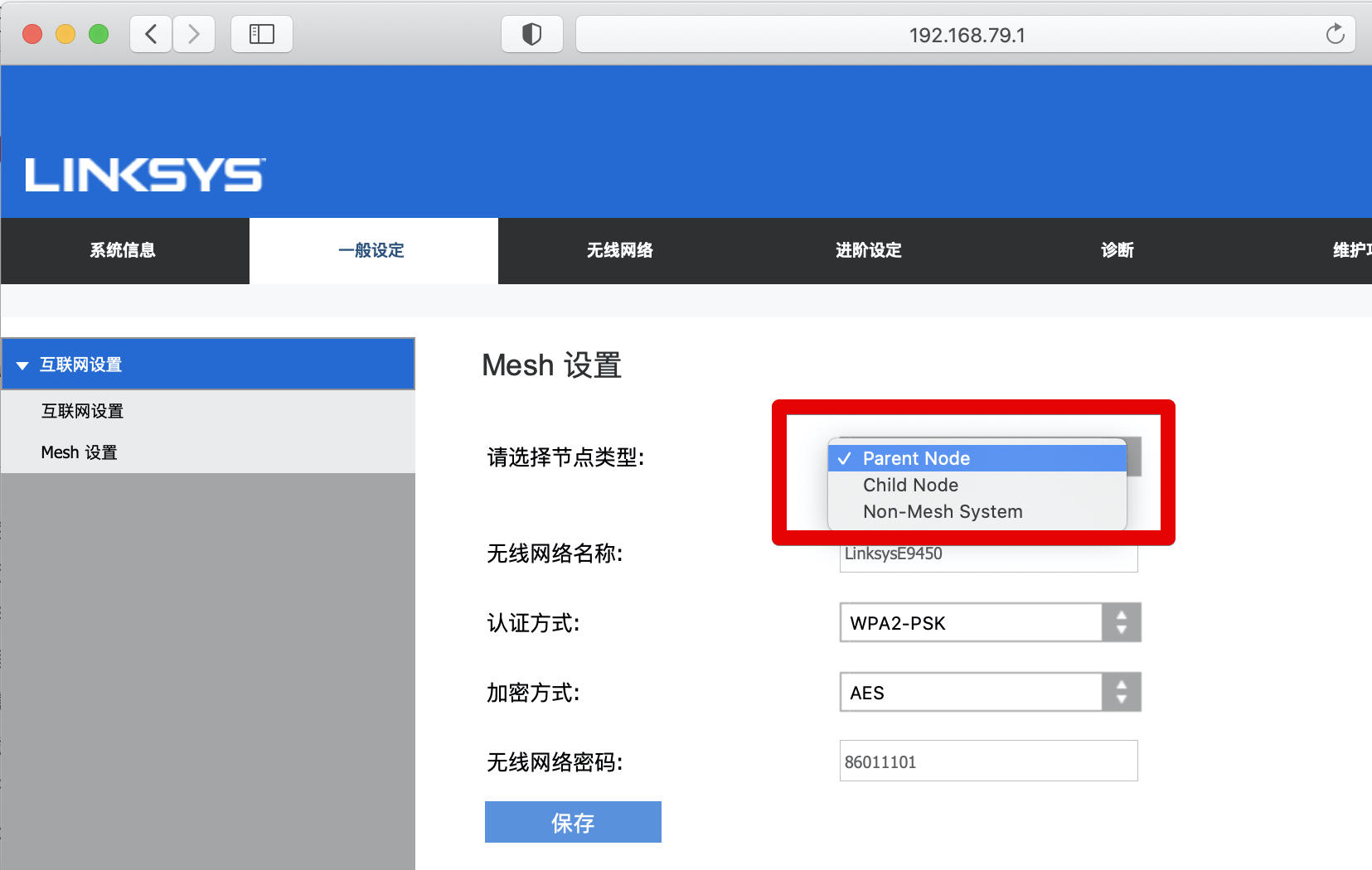This screenshot has width=1372, height=870.
Task: Switch to the 系统信息 tab
Action: tap(124, 250)
